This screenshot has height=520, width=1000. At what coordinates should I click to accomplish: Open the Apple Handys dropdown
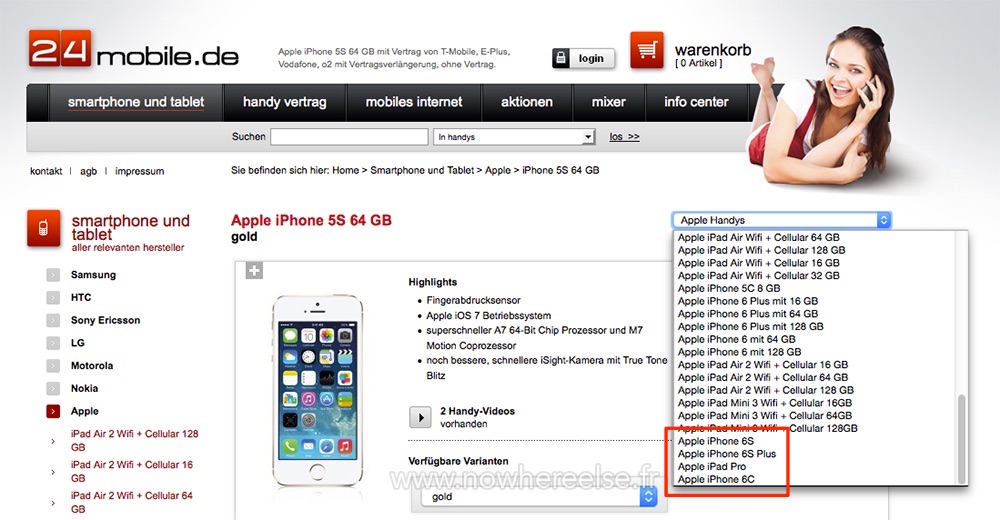781,220
